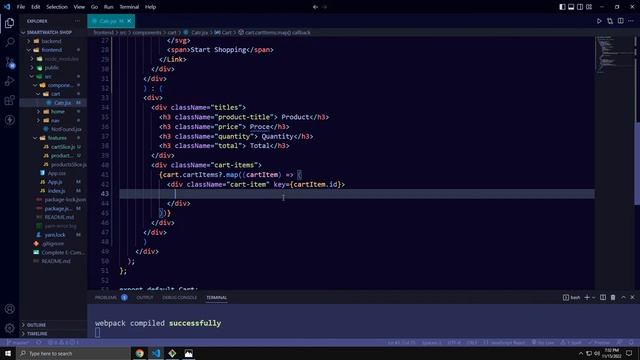Click the Go Live status bar button
Screen dimensions: 640x360
click(543, 343)
